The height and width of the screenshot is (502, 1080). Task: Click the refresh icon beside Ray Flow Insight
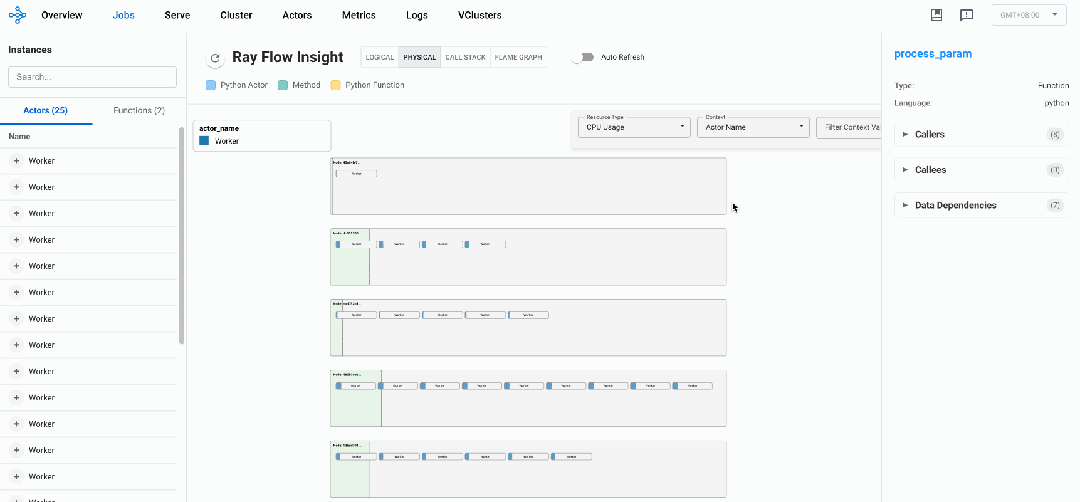pyautogui.click(x=215, y=59)
